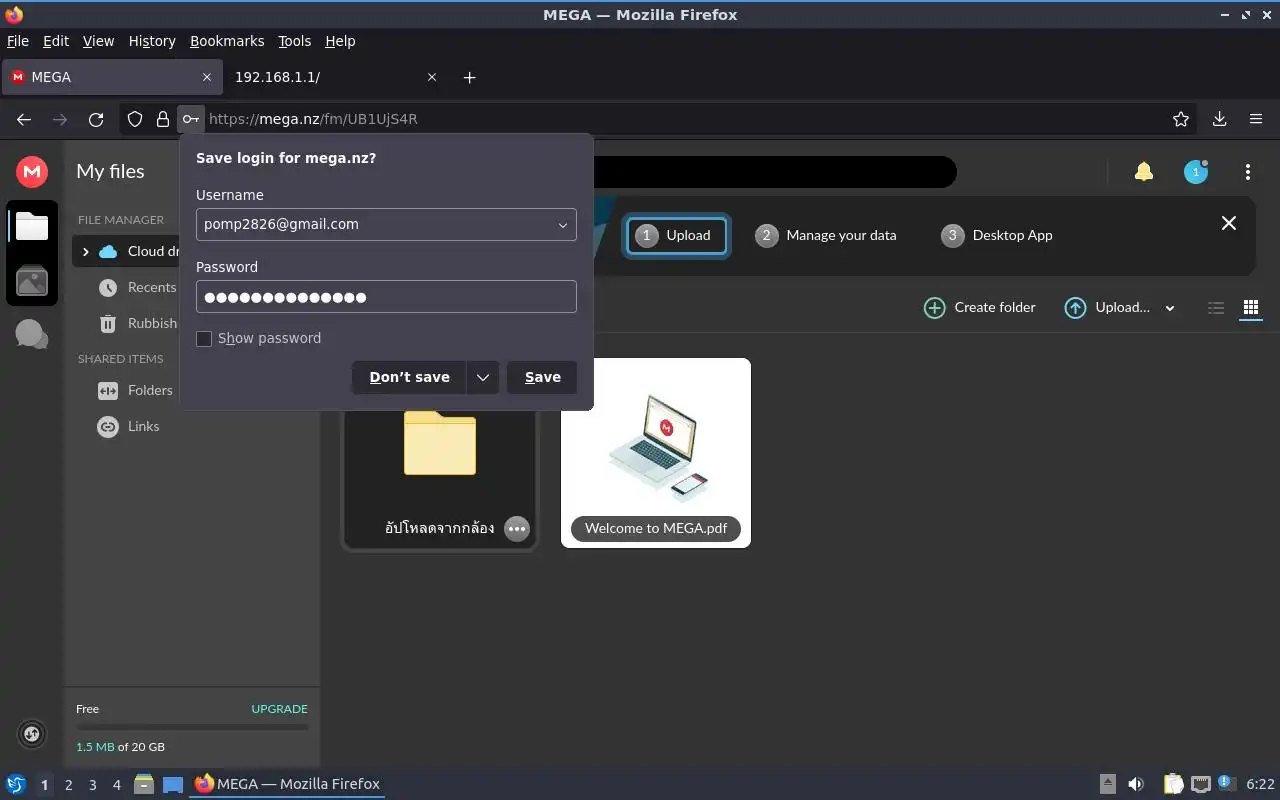Open the Tools menu
Viewport: 1280px width, 800px height.
295,41
